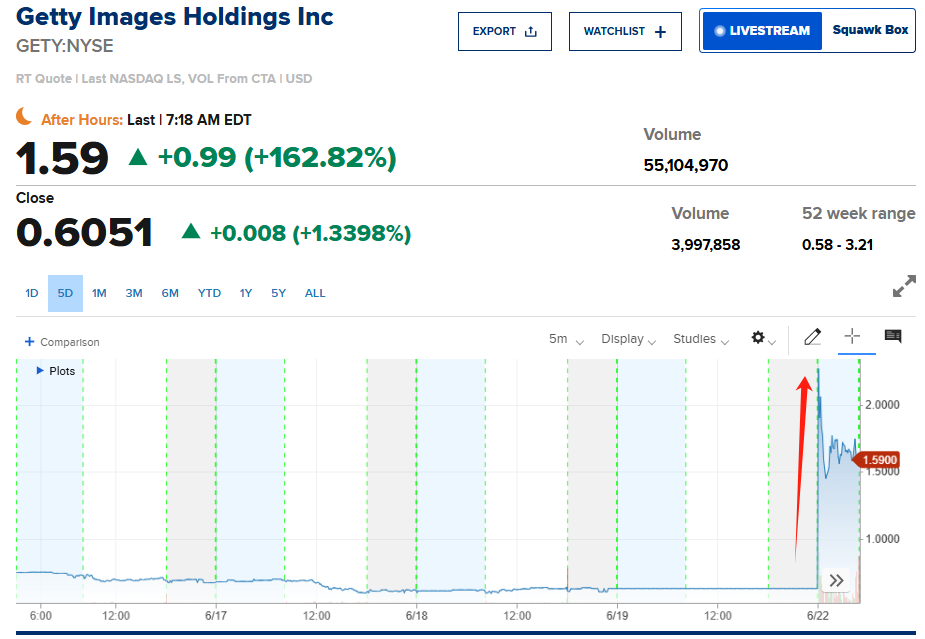The width and height of the screenshot is (925, 639).
Task: Show ALL time range
Action: click(315, 293)
